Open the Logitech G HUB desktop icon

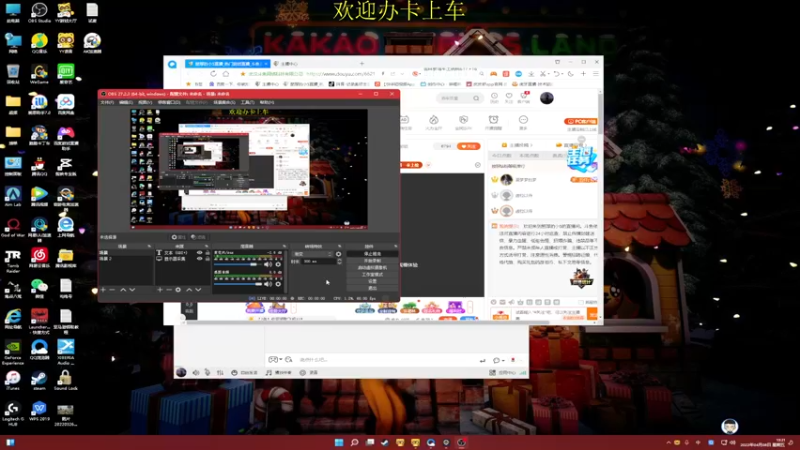[13, 413]
